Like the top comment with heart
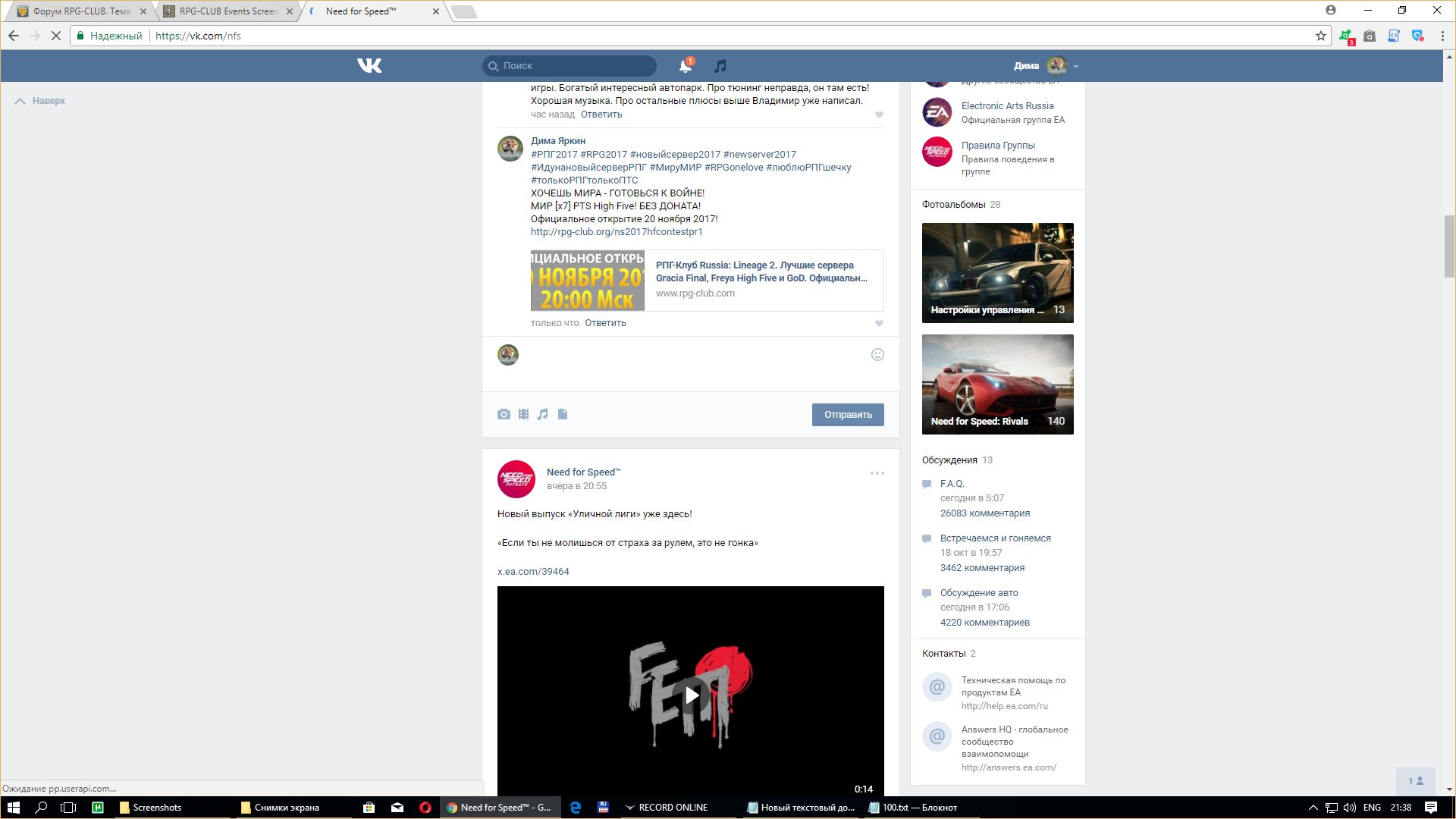This screenshot has height=819, width=1456. click(x=879, y=115)
